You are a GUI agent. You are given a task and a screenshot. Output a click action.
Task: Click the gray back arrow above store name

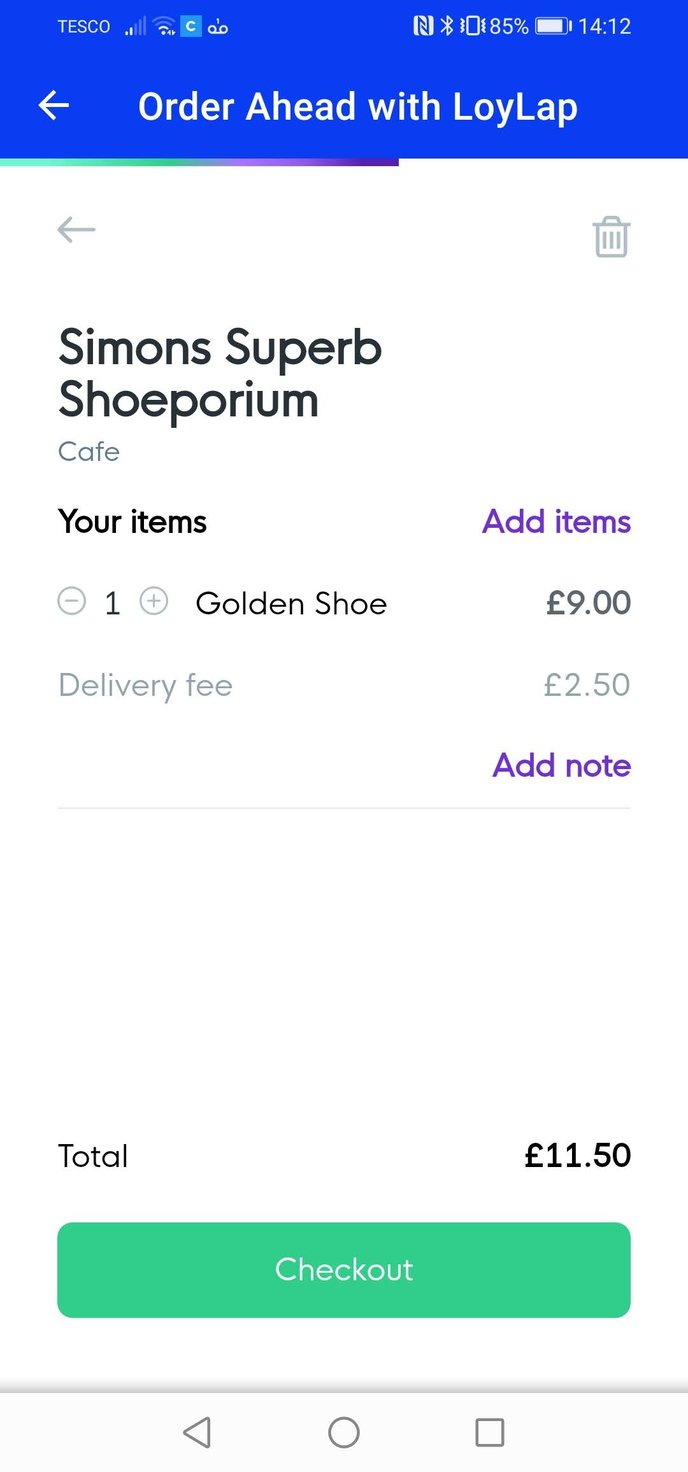76,230
